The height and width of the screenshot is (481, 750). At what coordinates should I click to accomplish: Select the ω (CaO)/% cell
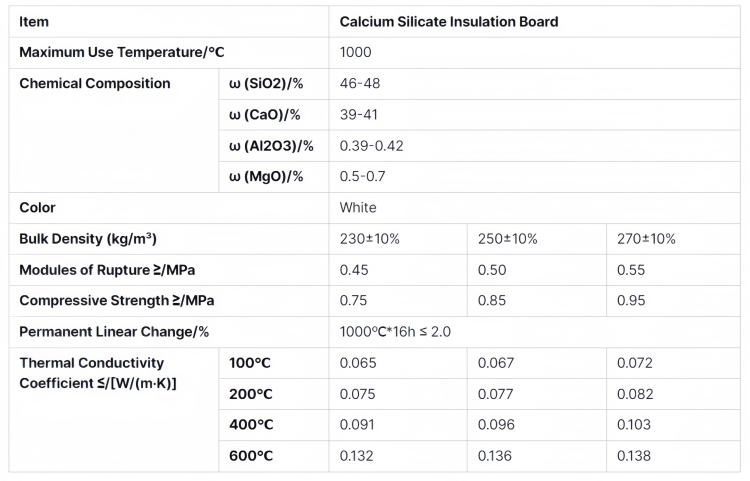[x=274, y=115]
